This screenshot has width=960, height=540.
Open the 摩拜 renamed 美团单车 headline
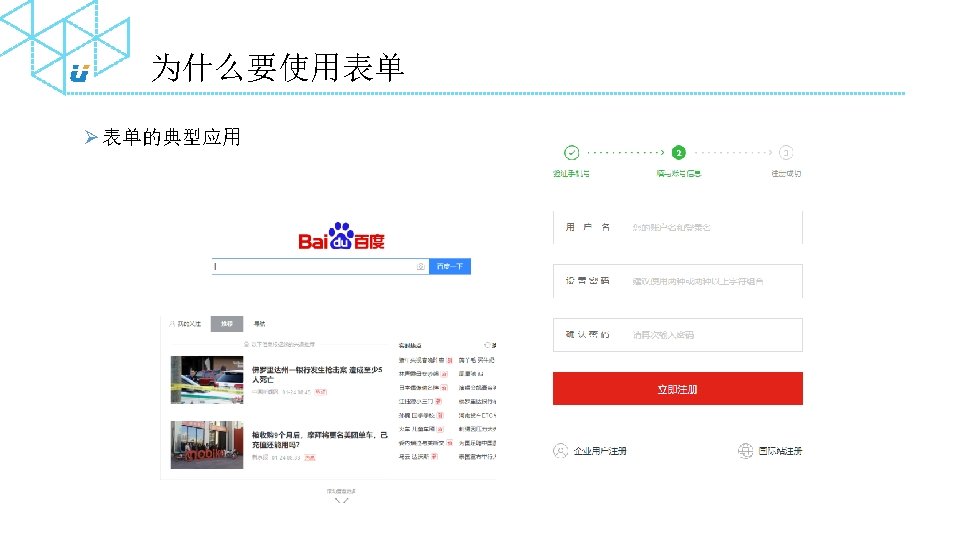click(x=320, y=439)
